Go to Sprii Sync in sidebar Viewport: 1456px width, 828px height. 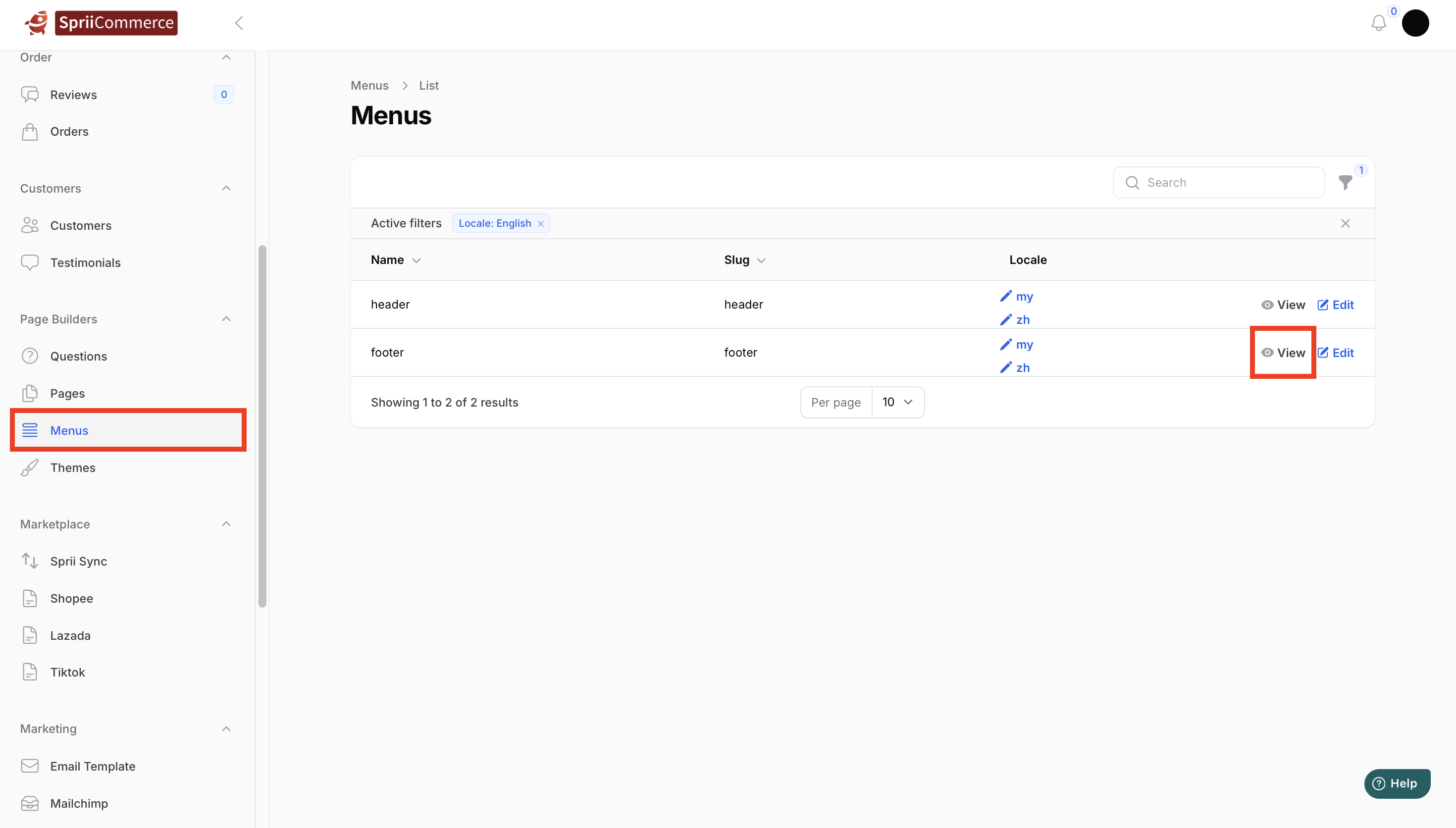pyautogui.click(x=78, y=561)
